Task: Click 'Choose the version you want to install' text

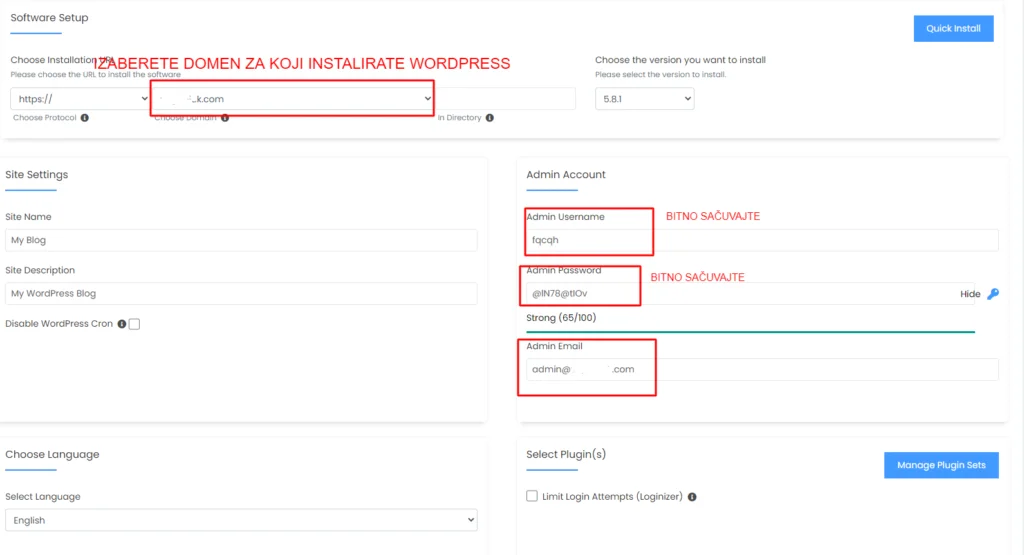Action: click(x=680, y=59)
